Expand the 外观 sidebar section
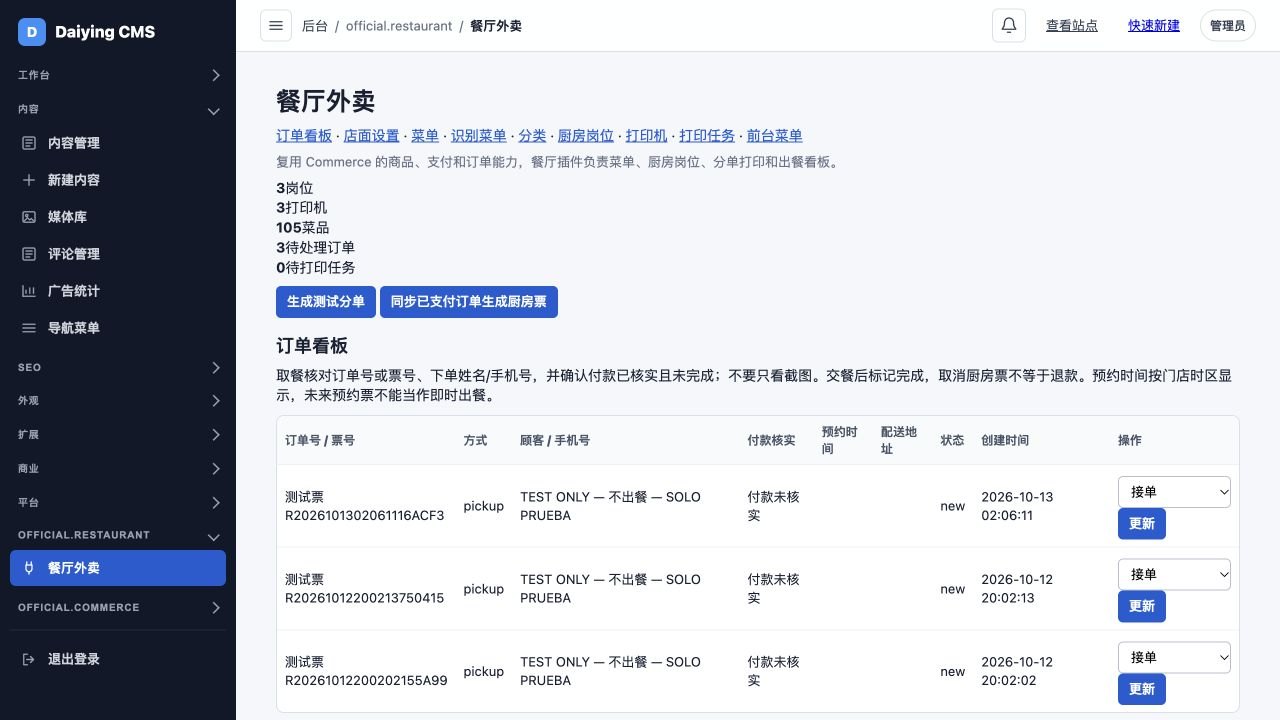The image size is (1280, 720). click(118, 401)
